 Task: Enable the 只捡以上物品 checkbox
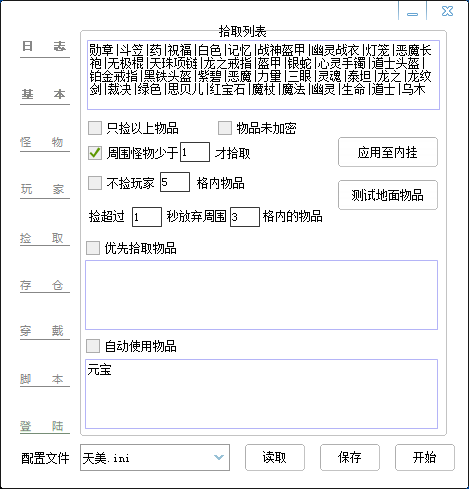pyautogui.click(x=95, y=128)
